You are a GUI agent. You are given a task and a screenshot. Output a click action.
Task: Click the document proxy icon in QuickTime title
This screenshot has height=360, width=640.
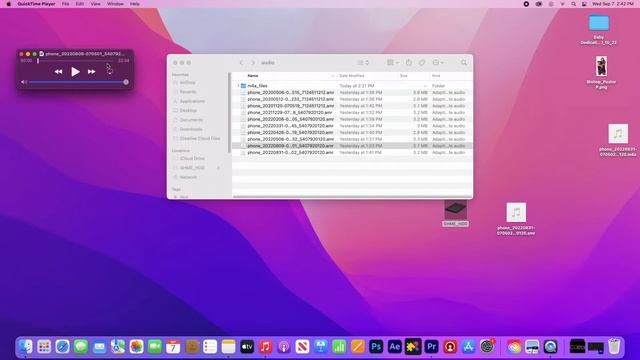click(41, 53)
